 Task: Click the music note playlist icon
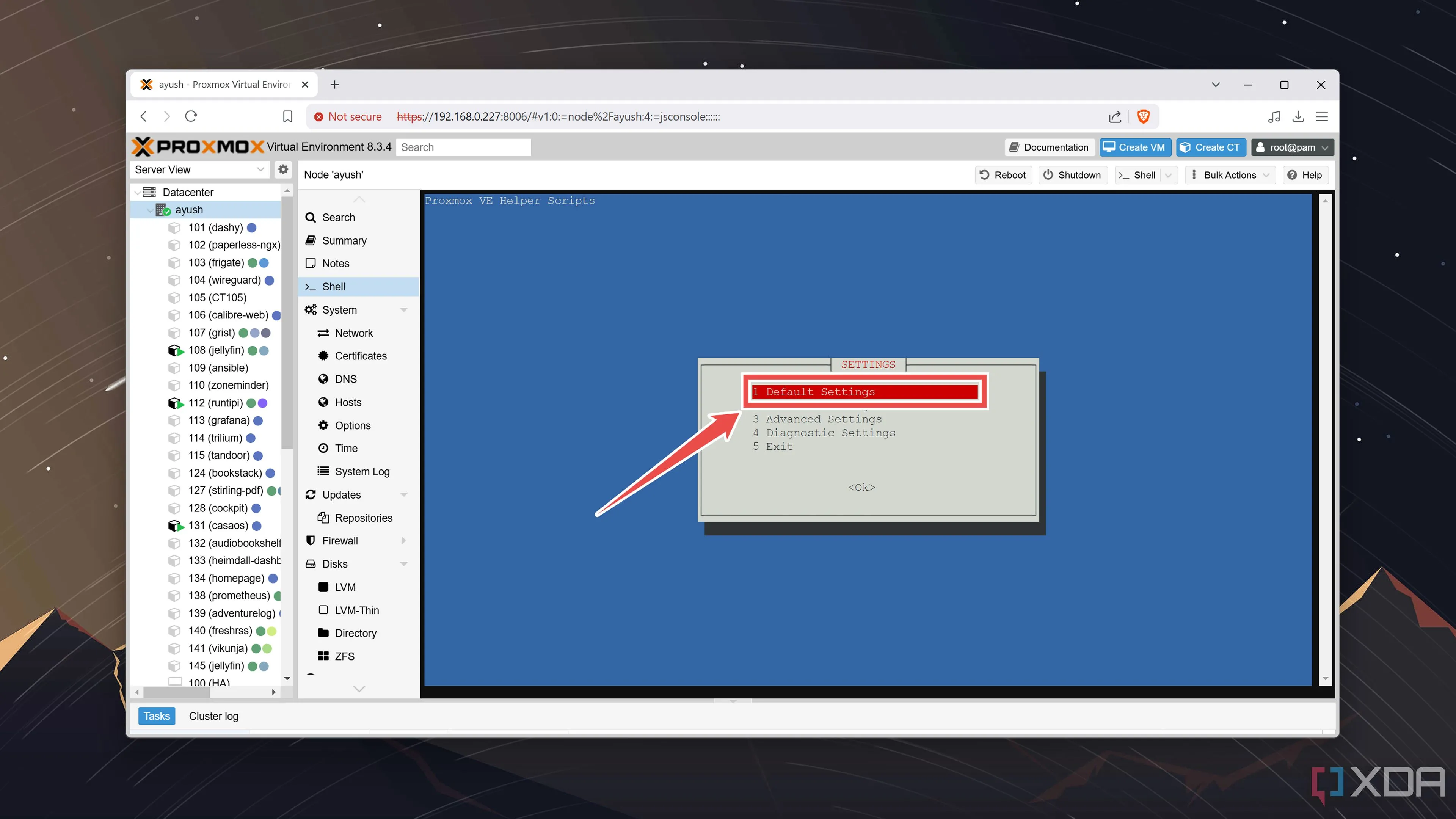[1274, 116]
